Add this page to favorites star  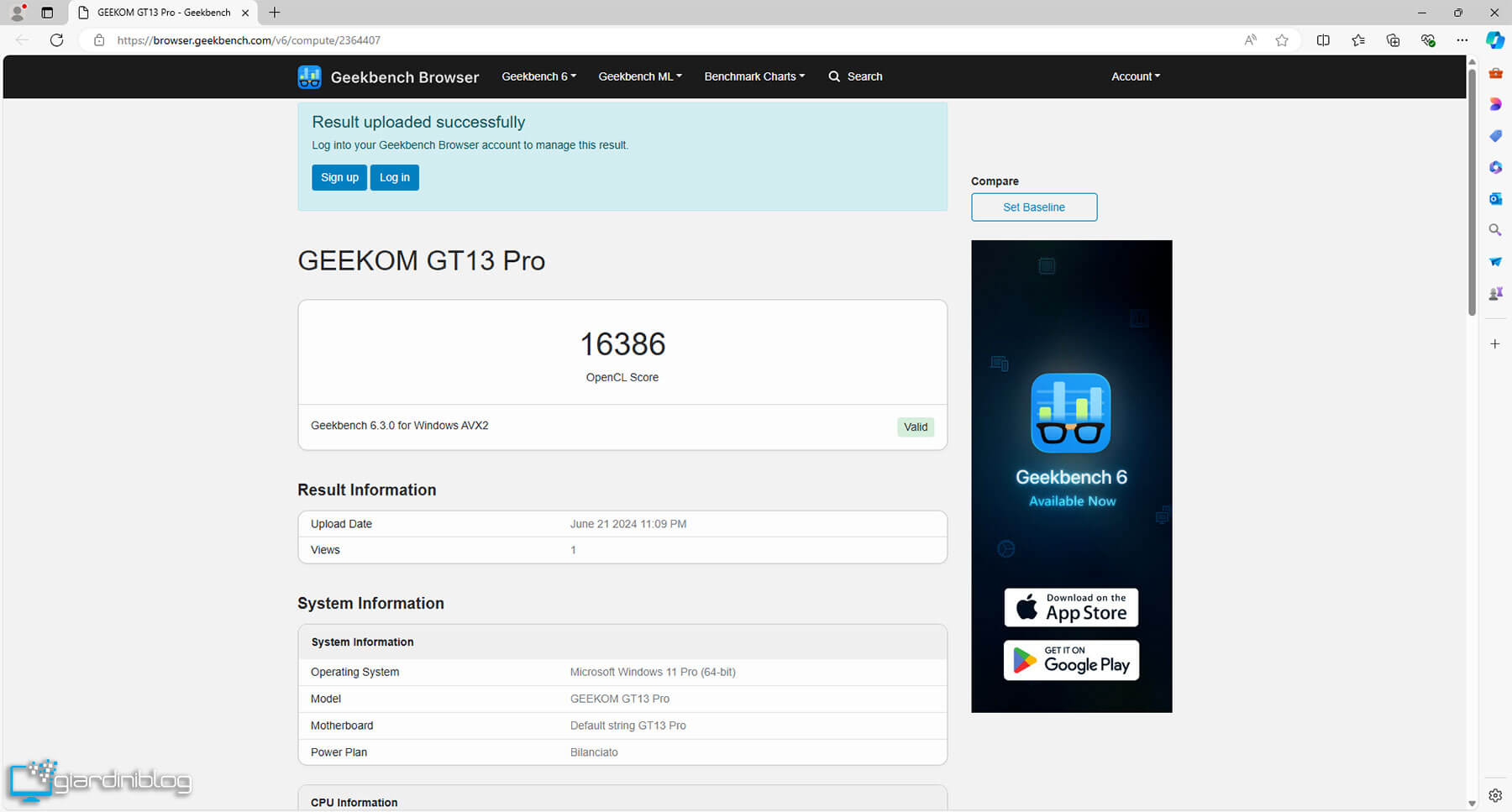[x=1282, y=40]
